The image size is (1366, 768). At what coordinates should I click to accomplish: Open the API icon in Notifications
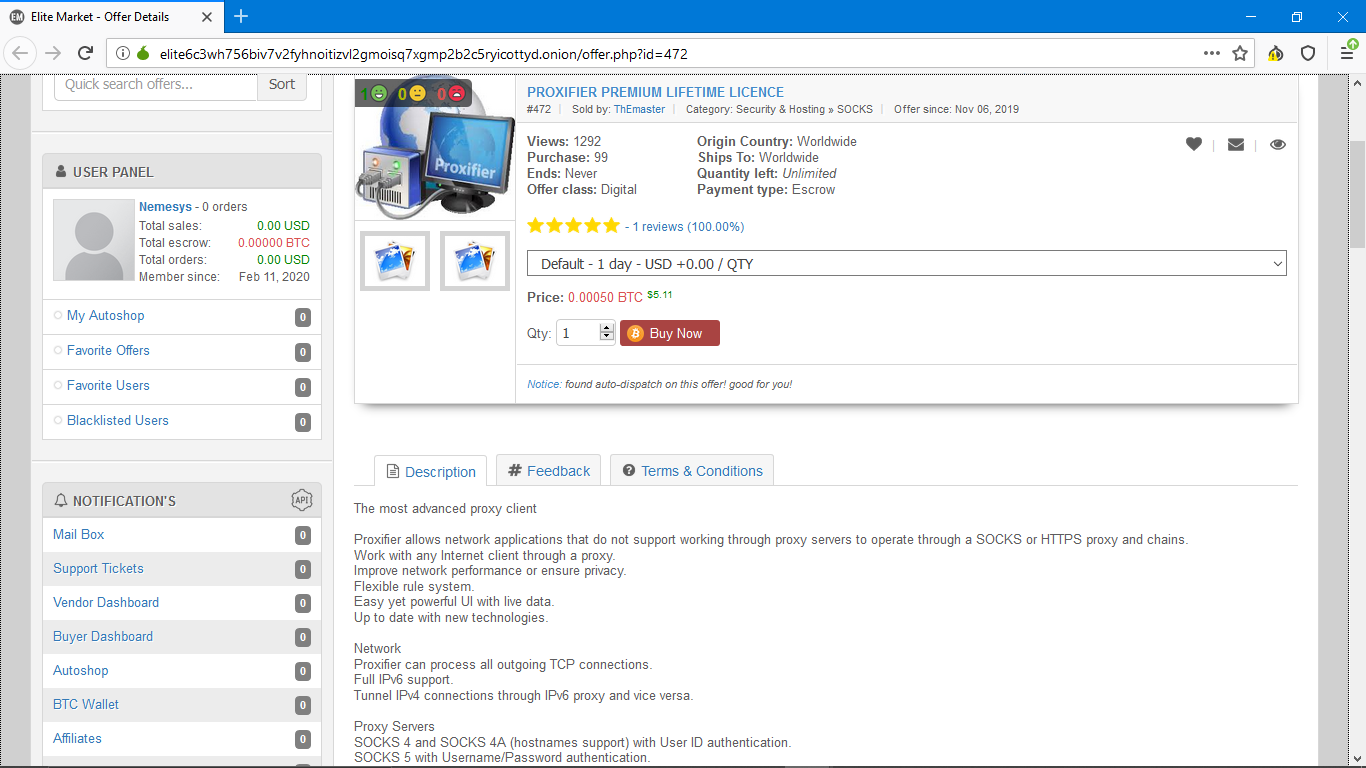(301, 500)
